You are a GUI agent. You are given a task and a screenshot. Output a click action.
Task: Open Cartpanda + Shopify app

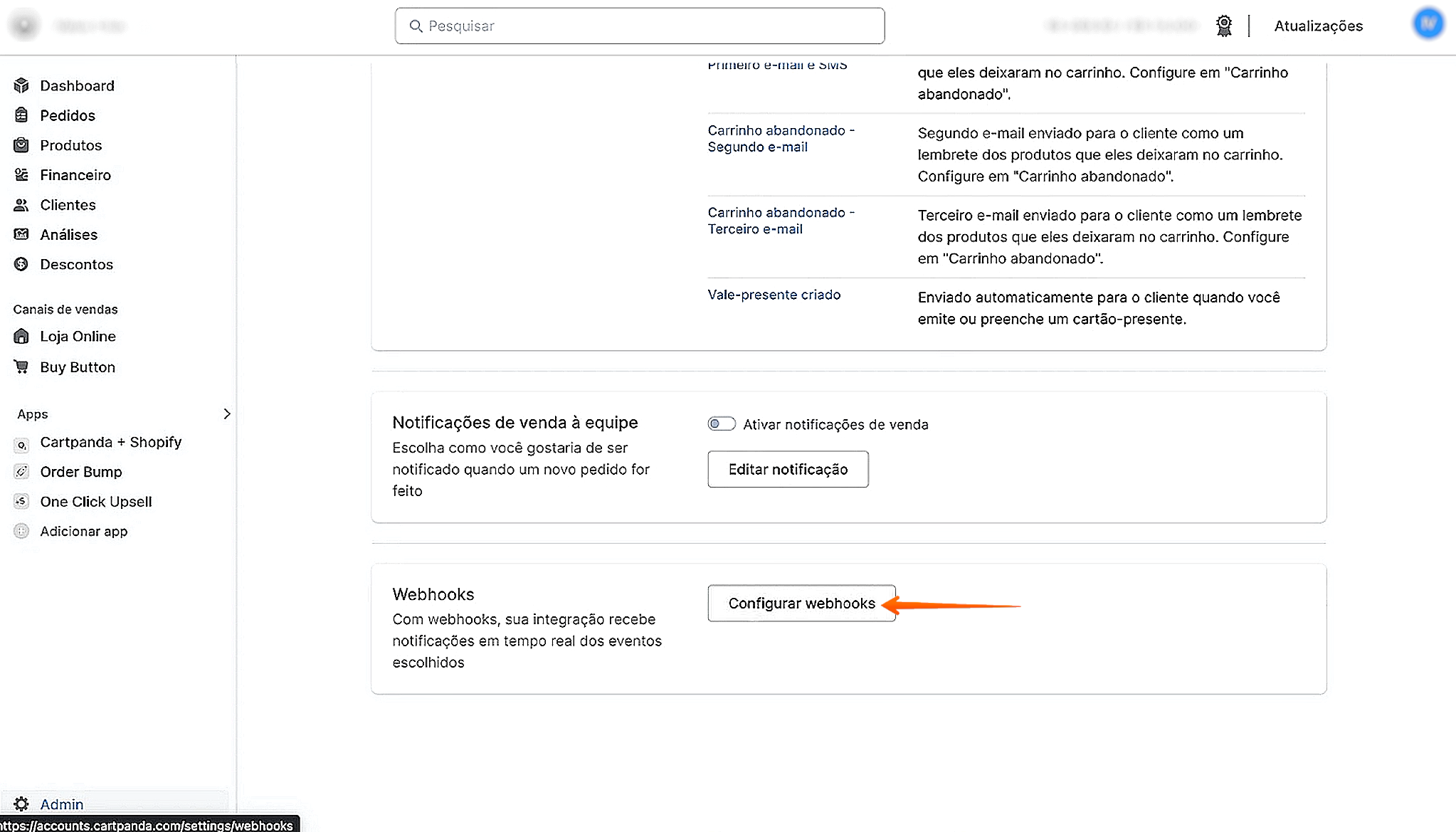click(110, 442)
